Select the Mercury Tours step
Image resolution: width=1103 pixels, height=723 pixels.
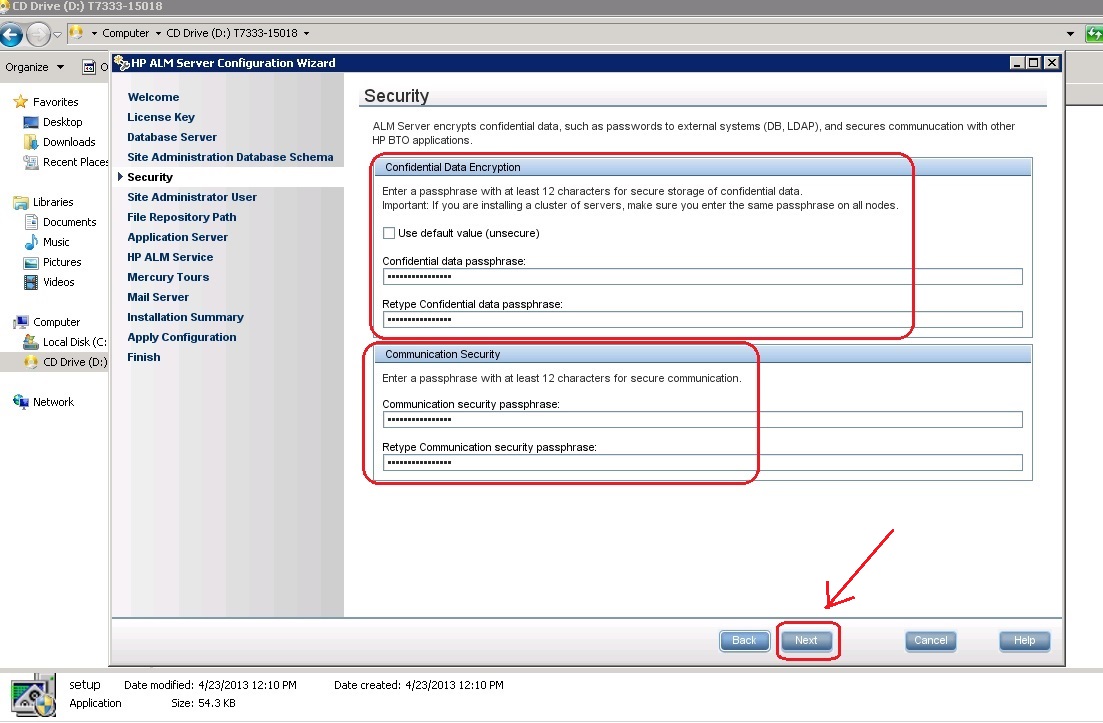pyautogui.click(x=168, y=277)
